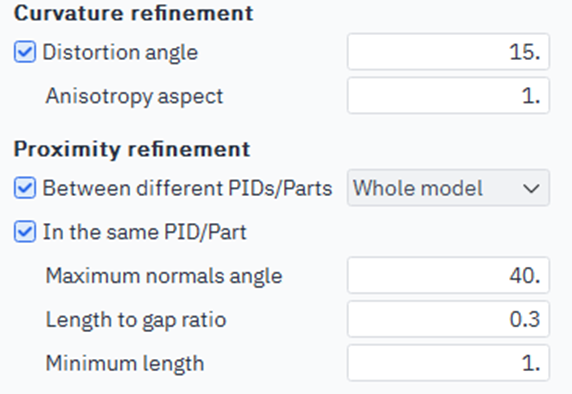Select the Anisotropy aspect input field

point(448,96)
